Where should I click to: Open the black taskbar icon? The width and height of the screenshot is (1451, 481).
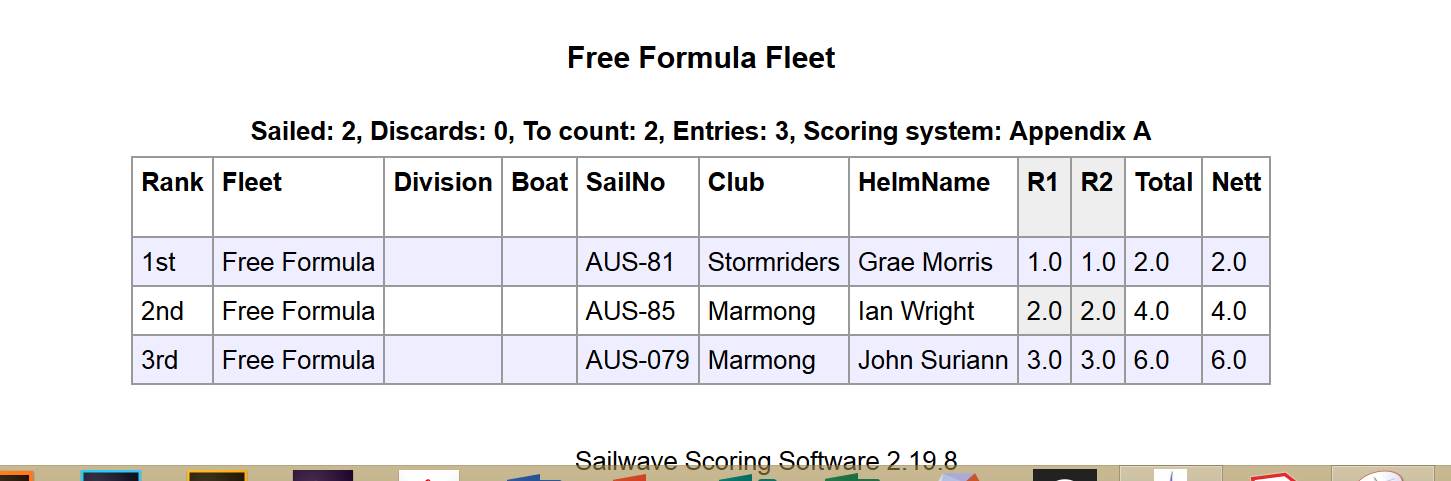tap(1062, 475)
